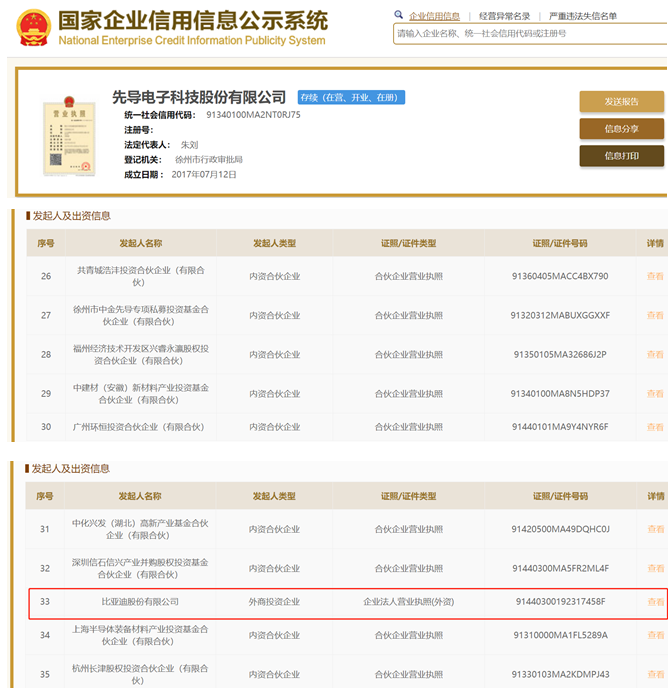This screenshot has height=690, width=668.
Task: Click 企业法人营业执照(外资) cell
Action: pos(408,602)
